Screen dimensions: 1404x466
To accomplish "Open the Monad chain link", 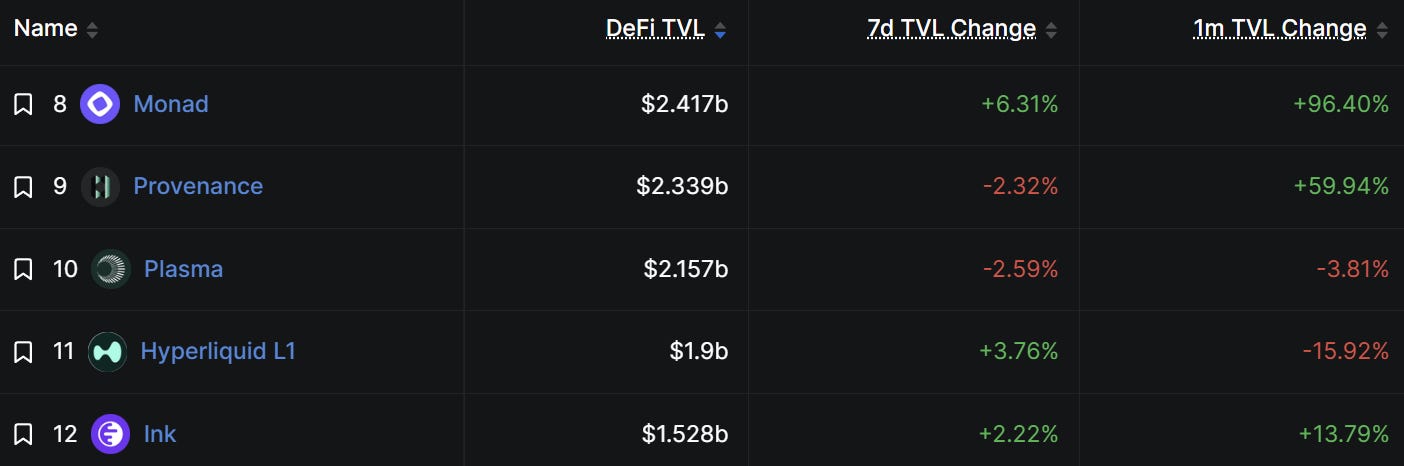I will [x=171, y=104].
